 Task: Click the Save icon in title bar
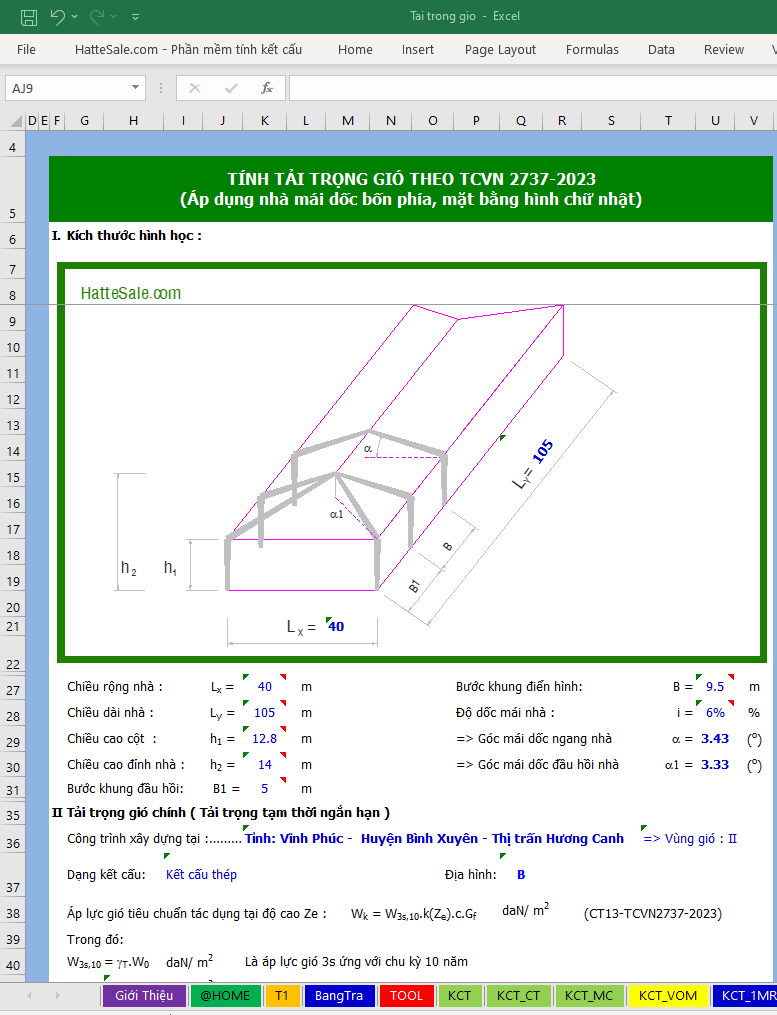[x=28, y=17]
